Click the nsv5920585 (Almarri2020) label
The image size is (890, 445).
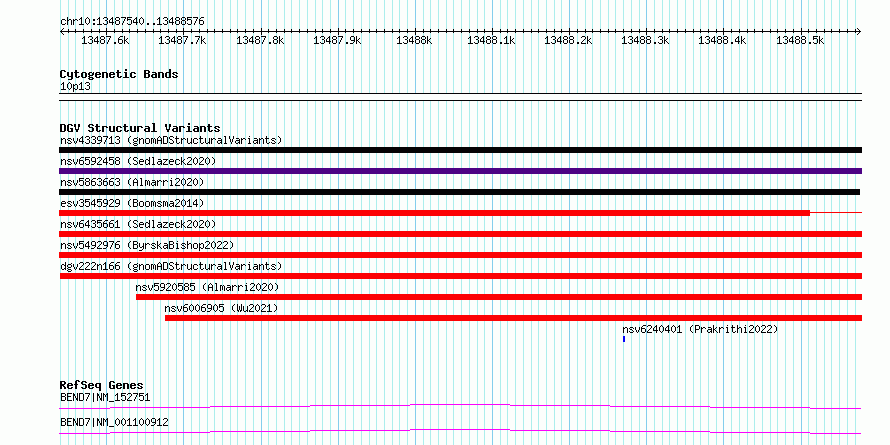(x=207, y=287)
